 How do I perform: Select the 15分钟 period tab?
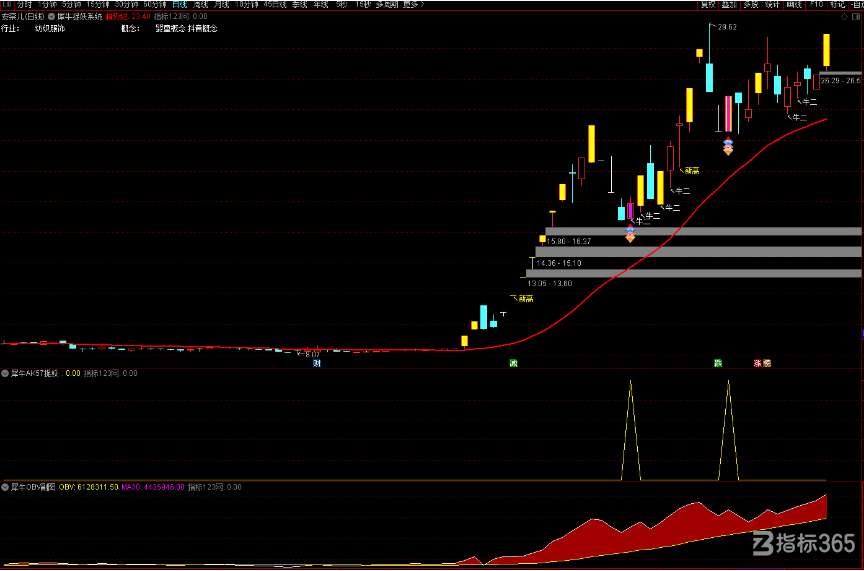tap(99, 4)
